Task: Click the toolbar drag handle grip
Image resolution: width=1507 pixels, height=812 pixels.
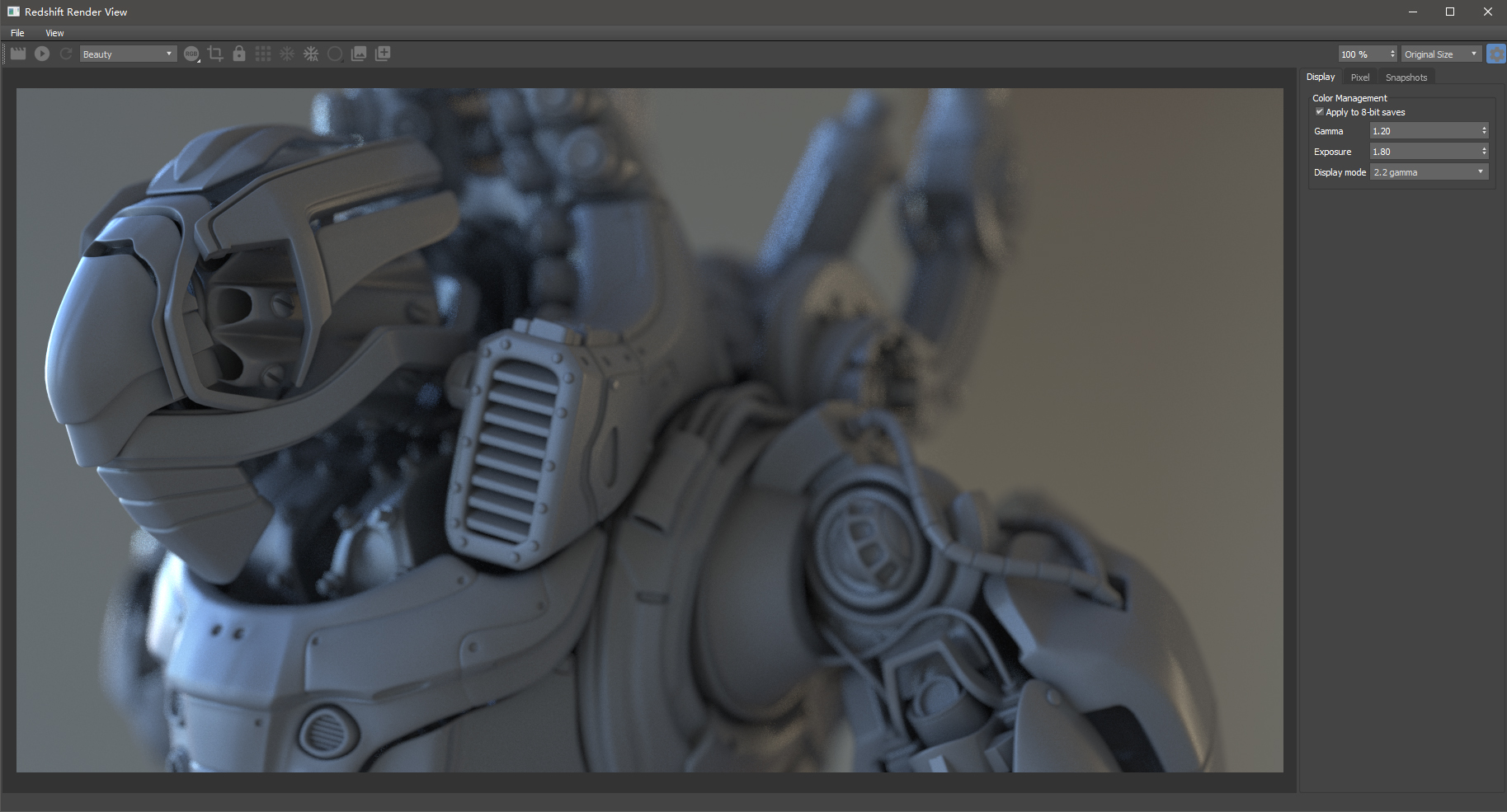Action: (x=4, y=54)
